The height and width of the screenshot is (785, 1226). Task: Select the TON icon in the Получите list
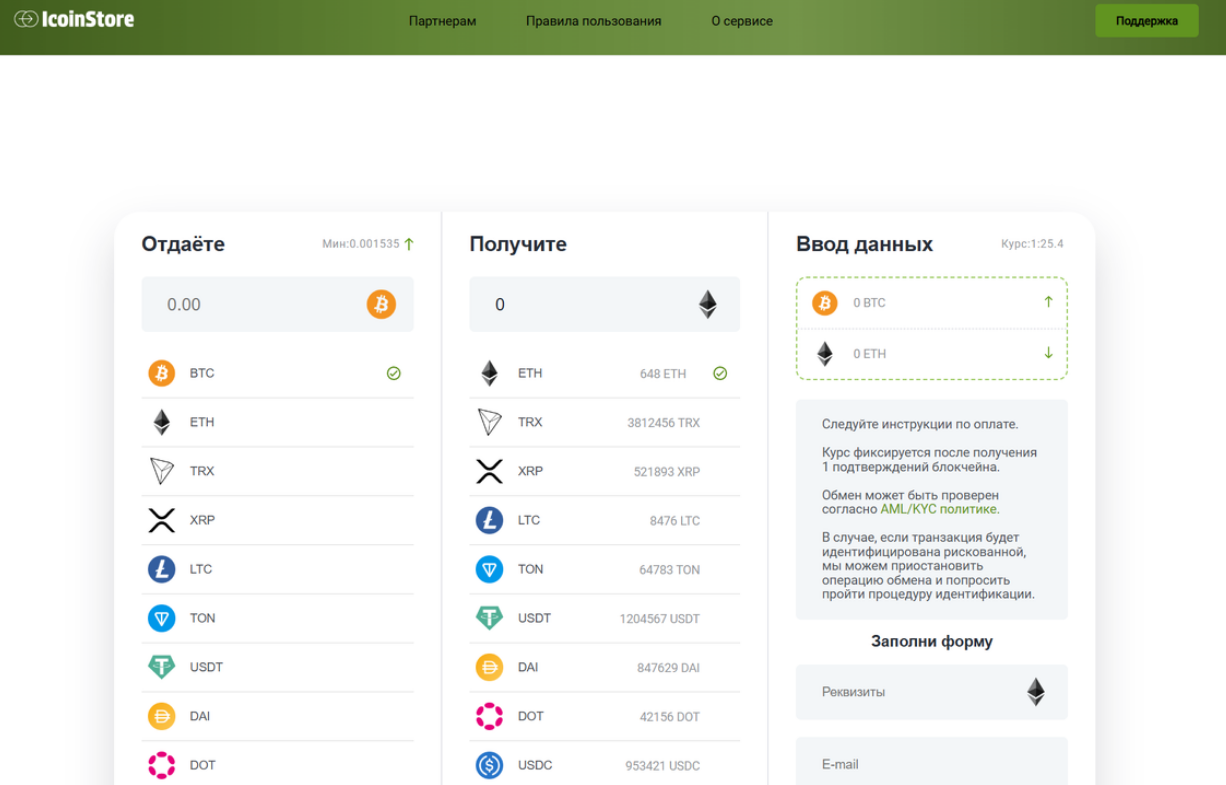pyautogui.click(x=489, y=569)
